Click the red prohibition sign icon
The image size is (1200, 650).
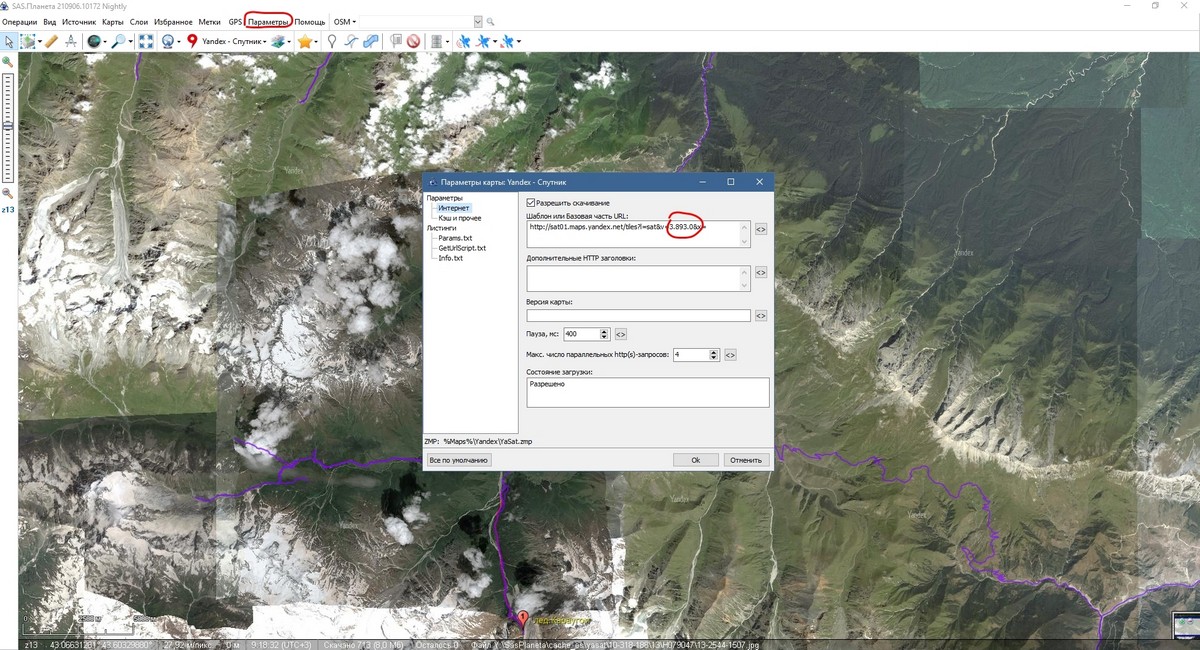coord(412,42)
